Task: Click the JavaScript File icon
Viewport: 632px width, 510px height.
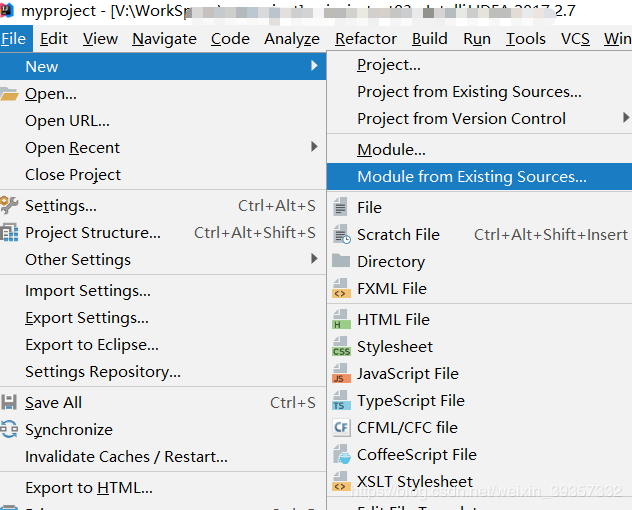Action: (x=340, y=374)
